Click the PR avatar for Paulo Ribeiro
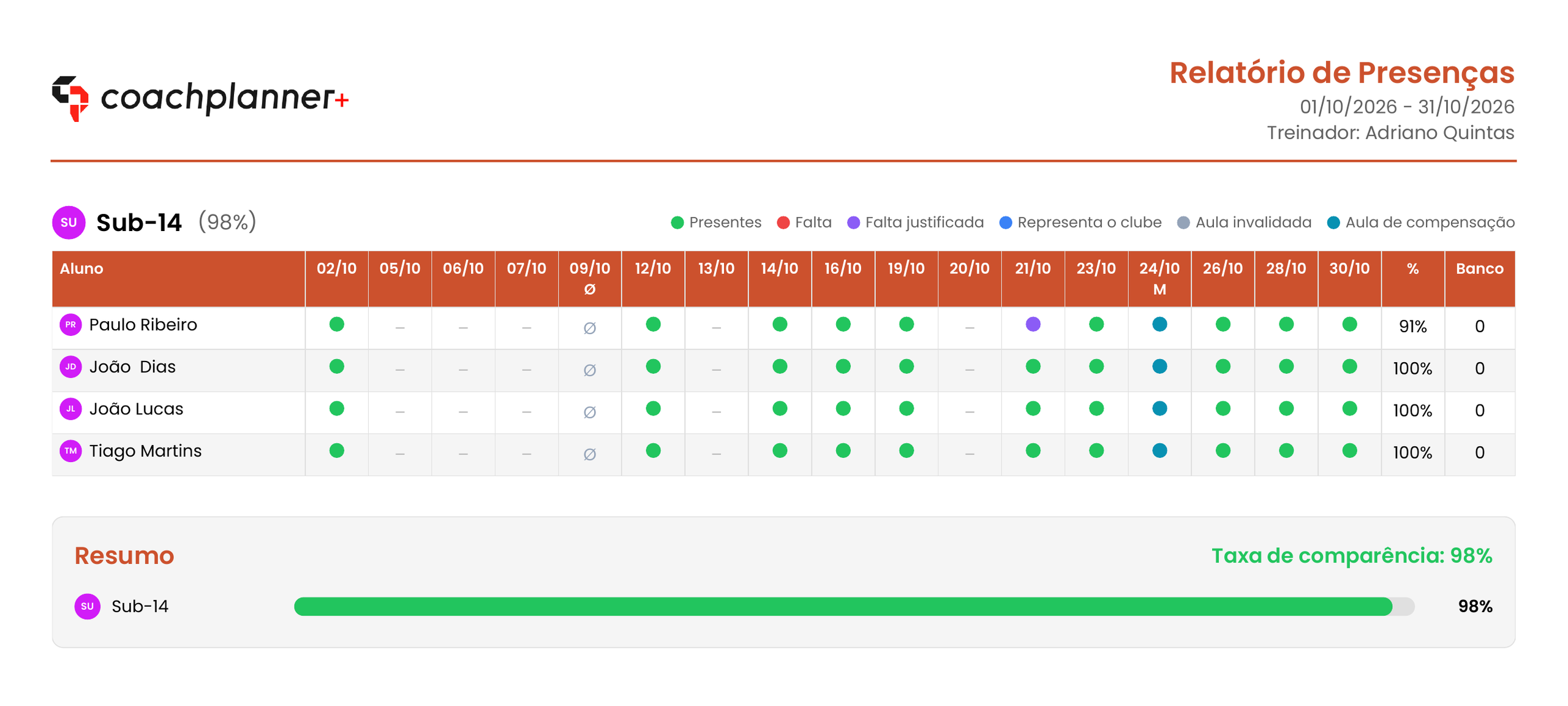The image size is (1568, 706). click(70, 324)
